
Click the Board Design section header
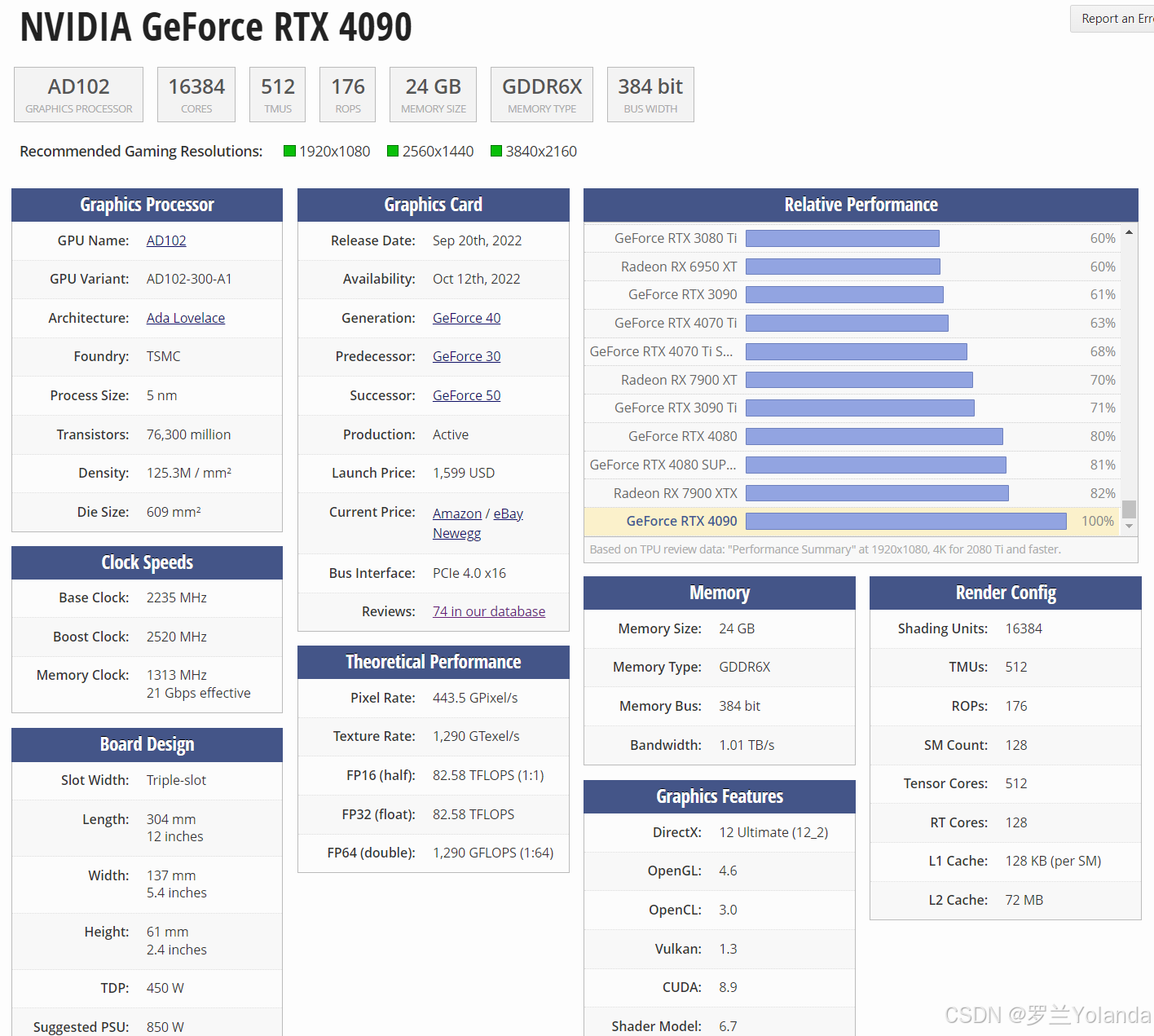(147, 744)
